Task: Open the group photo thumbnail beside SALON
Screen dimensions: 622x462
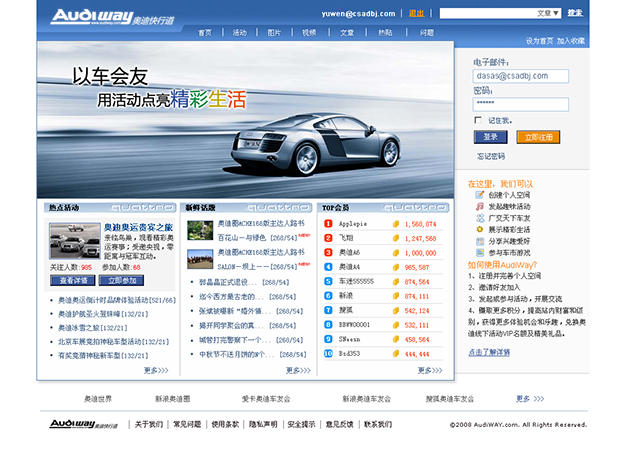Action: click(200, 259)
